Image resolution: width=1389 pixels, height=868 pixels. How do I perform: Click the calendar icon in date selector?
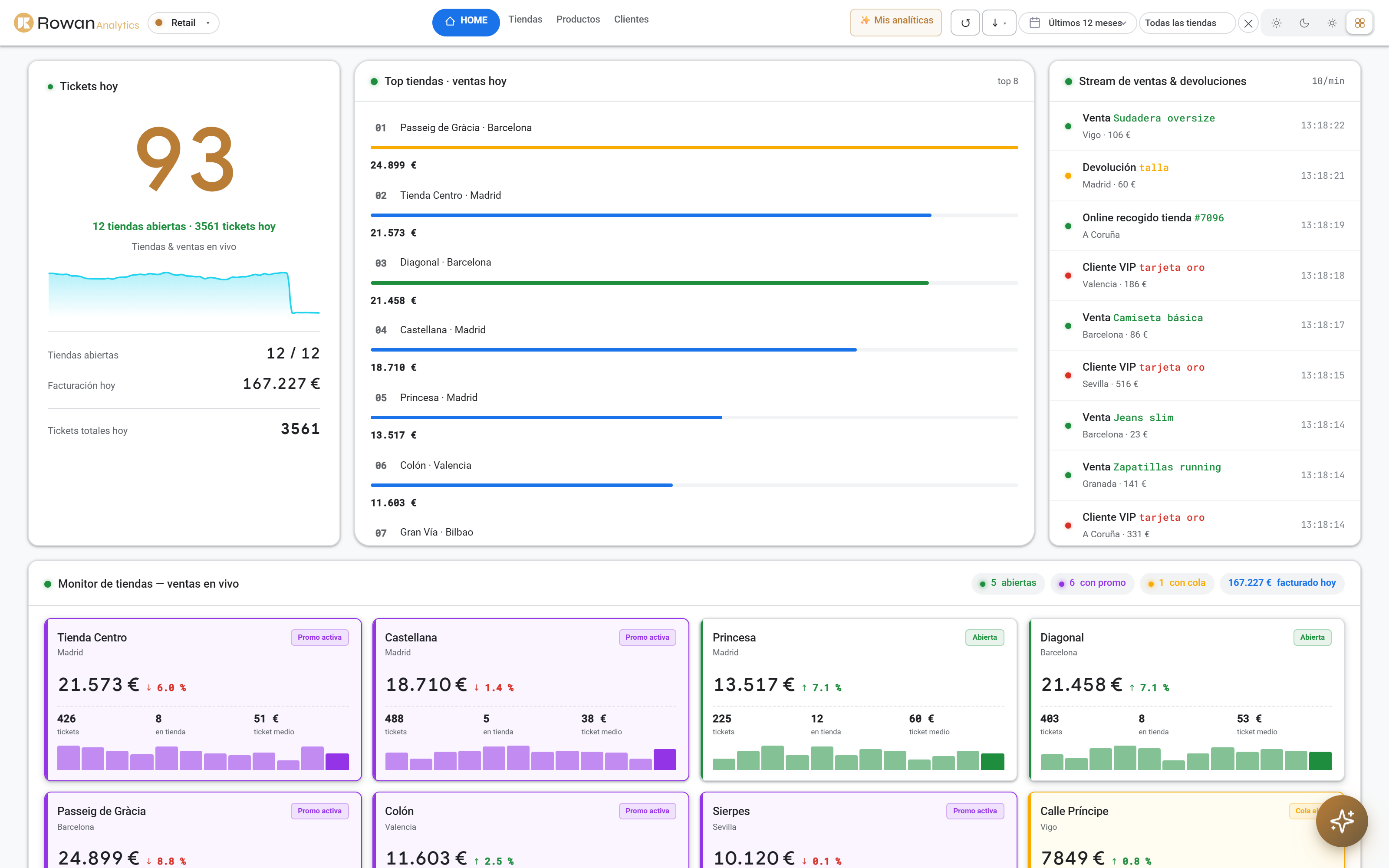click(x=1034, y=23)
